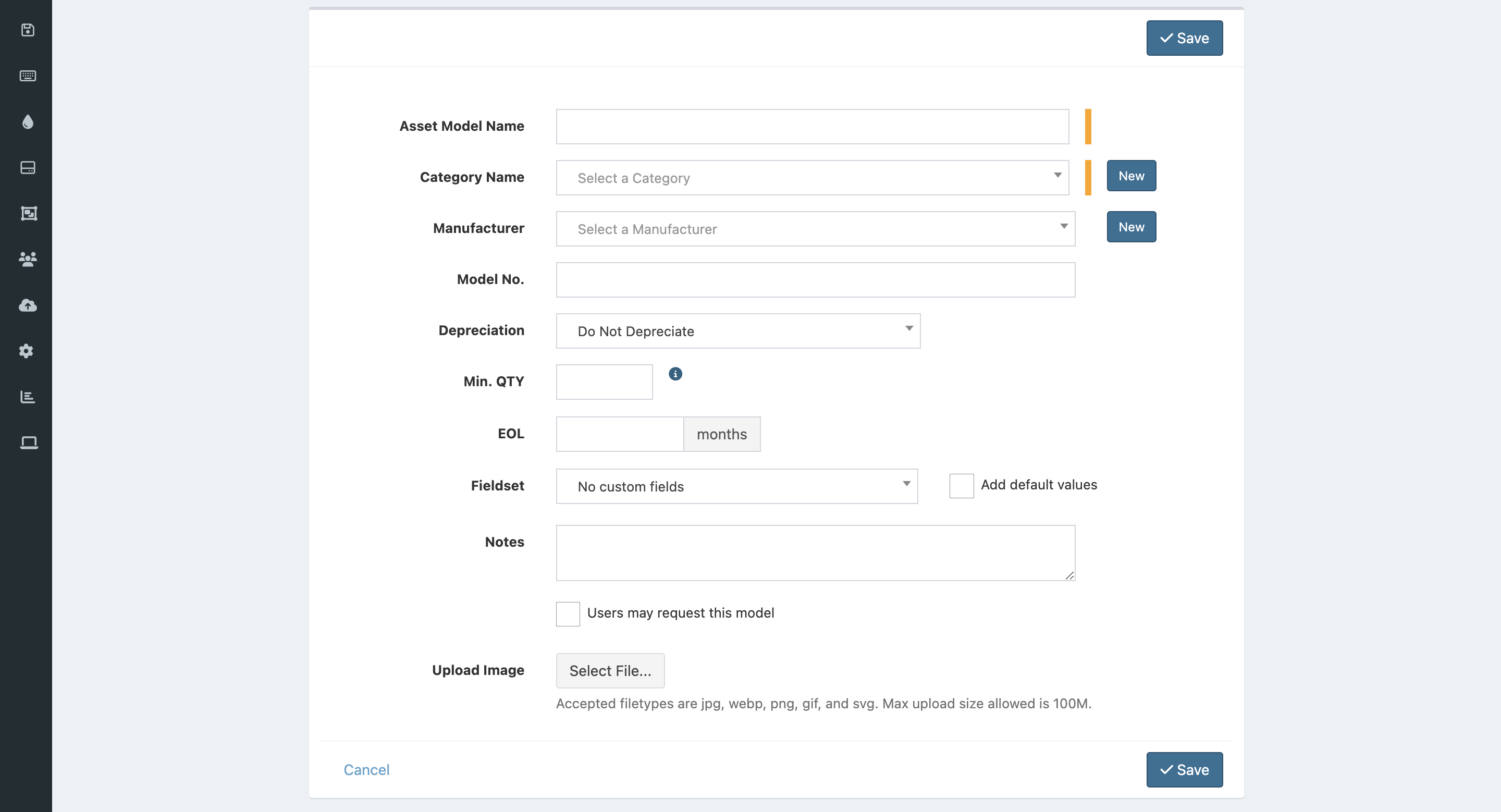Check Users may request this model
The height and width of the screenshot is (812, 1501).
(568, 614)
